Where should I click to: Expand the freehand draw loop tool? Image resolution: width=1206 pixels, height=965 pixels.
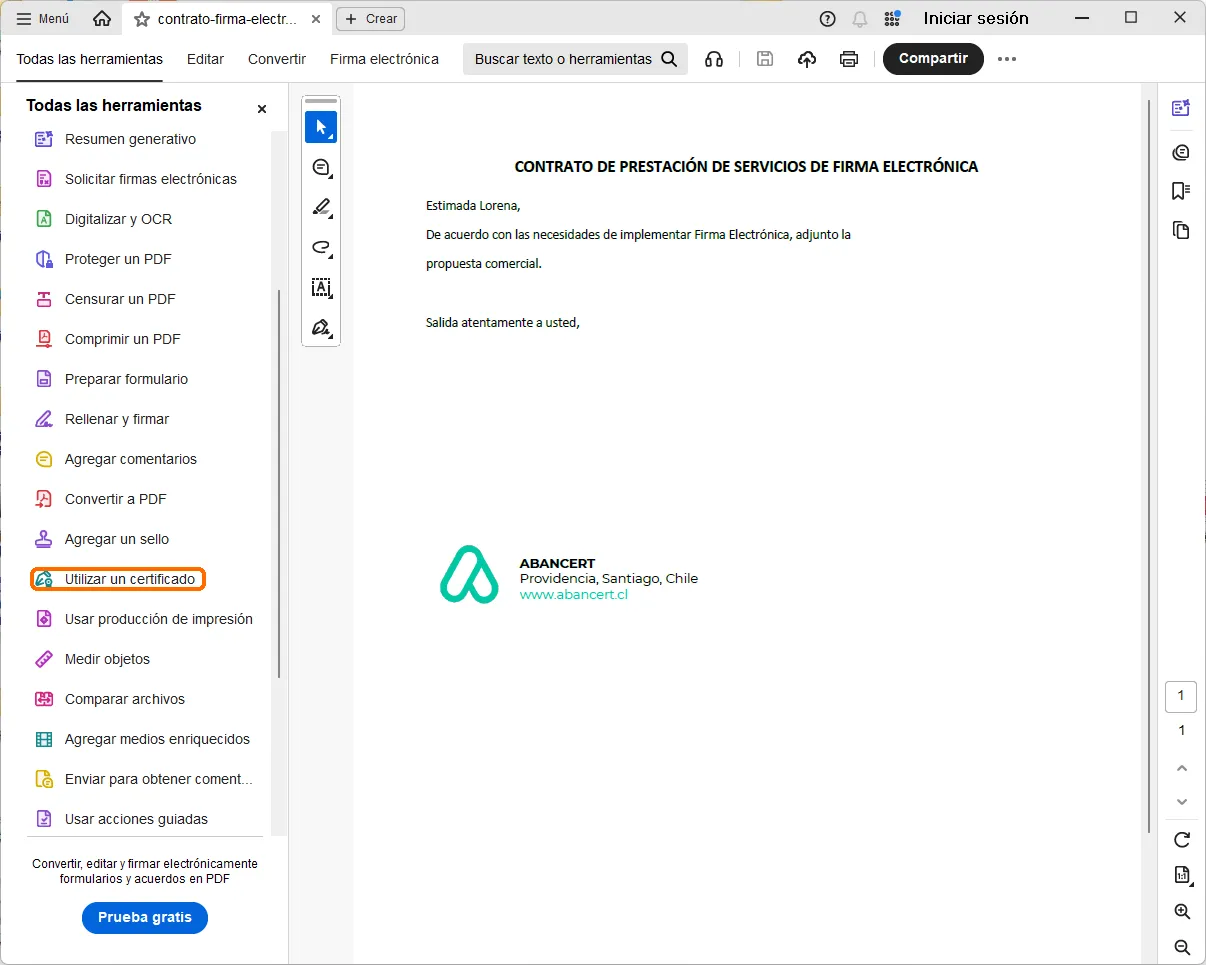[x=321, y=248]
